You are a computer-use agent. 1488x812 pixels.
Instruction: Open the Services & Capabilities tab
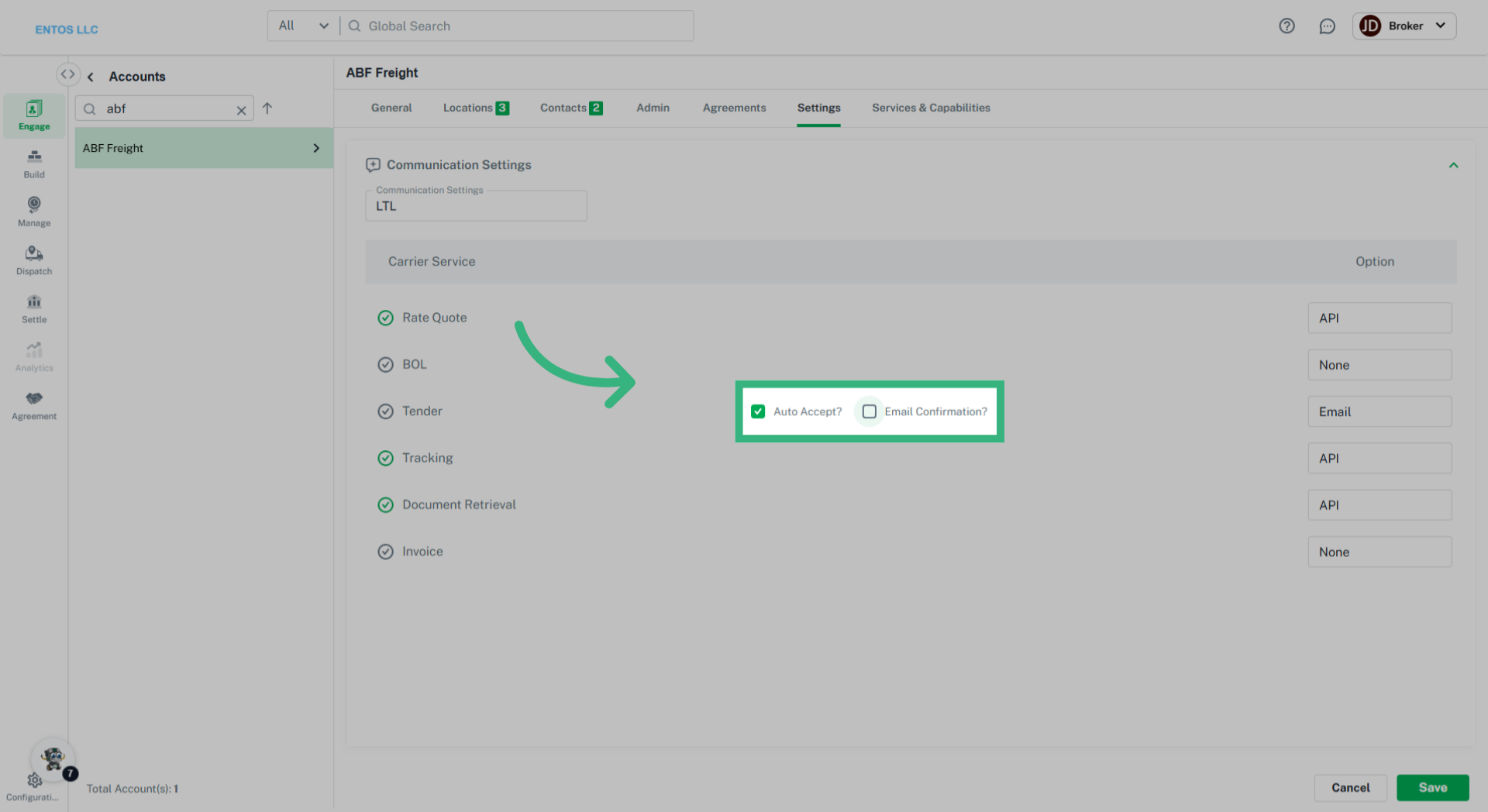pos(931,108)
